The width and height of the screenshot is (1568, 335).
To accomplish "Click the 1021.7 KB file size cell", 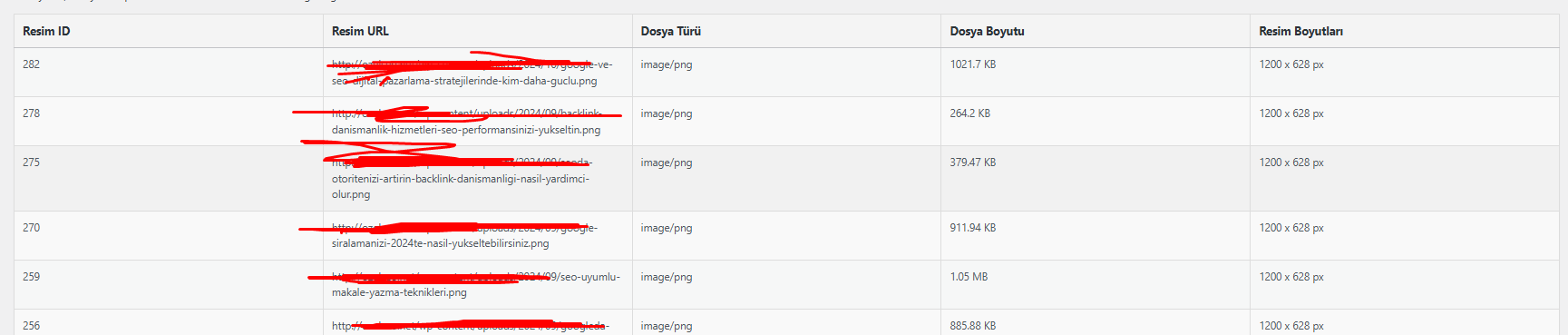I will click(x=973, y=64).
